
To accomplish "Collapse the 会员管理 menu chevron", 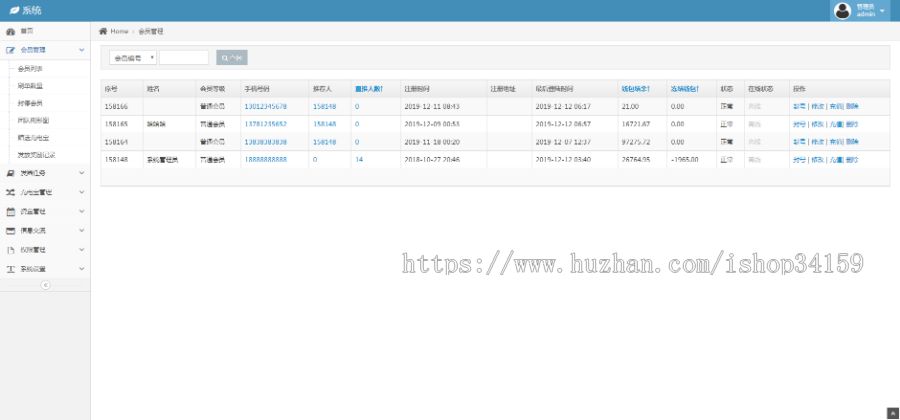I will (x=82, y=50).
